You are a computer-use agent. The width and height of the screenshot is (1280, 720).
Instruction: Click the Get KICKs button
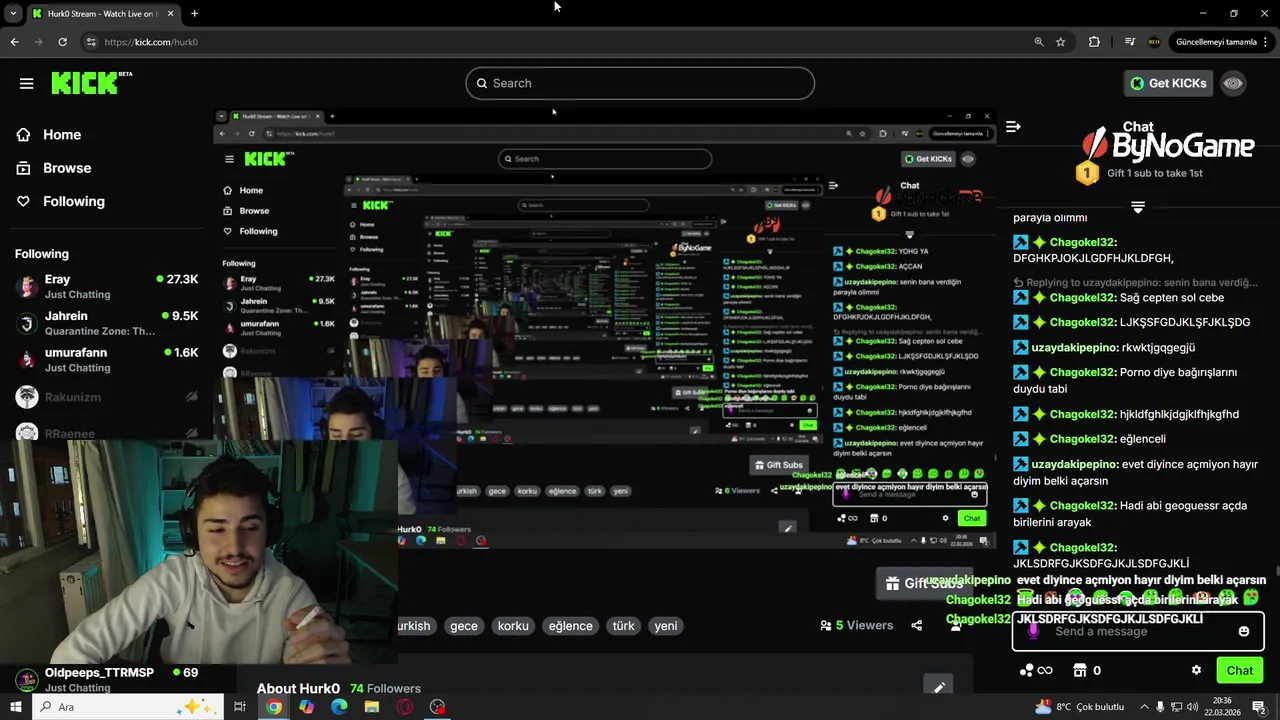point(1168,83)
